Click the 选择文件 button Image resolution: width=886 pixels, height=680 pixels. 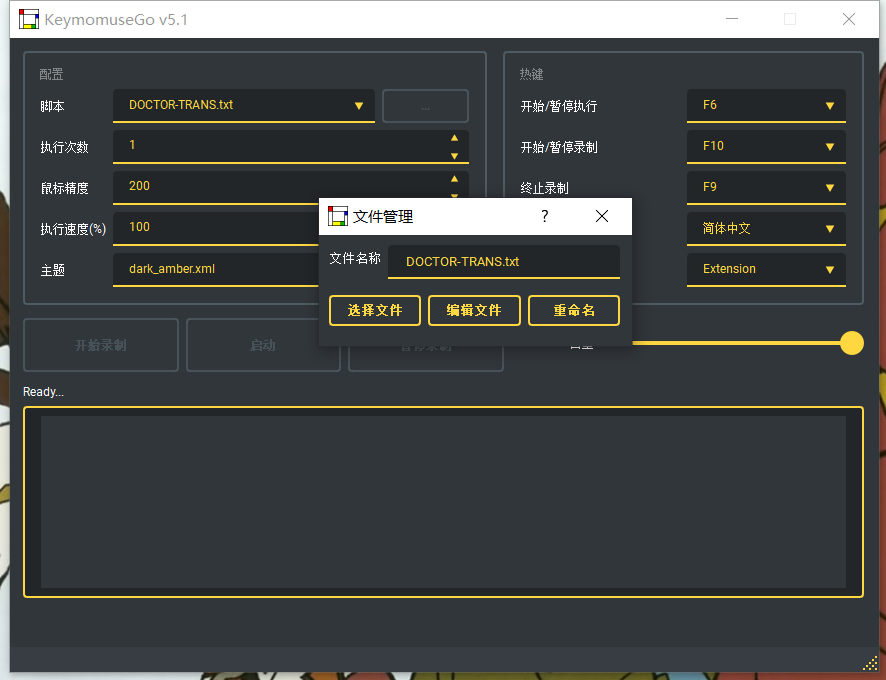click(x=375, y=311)
